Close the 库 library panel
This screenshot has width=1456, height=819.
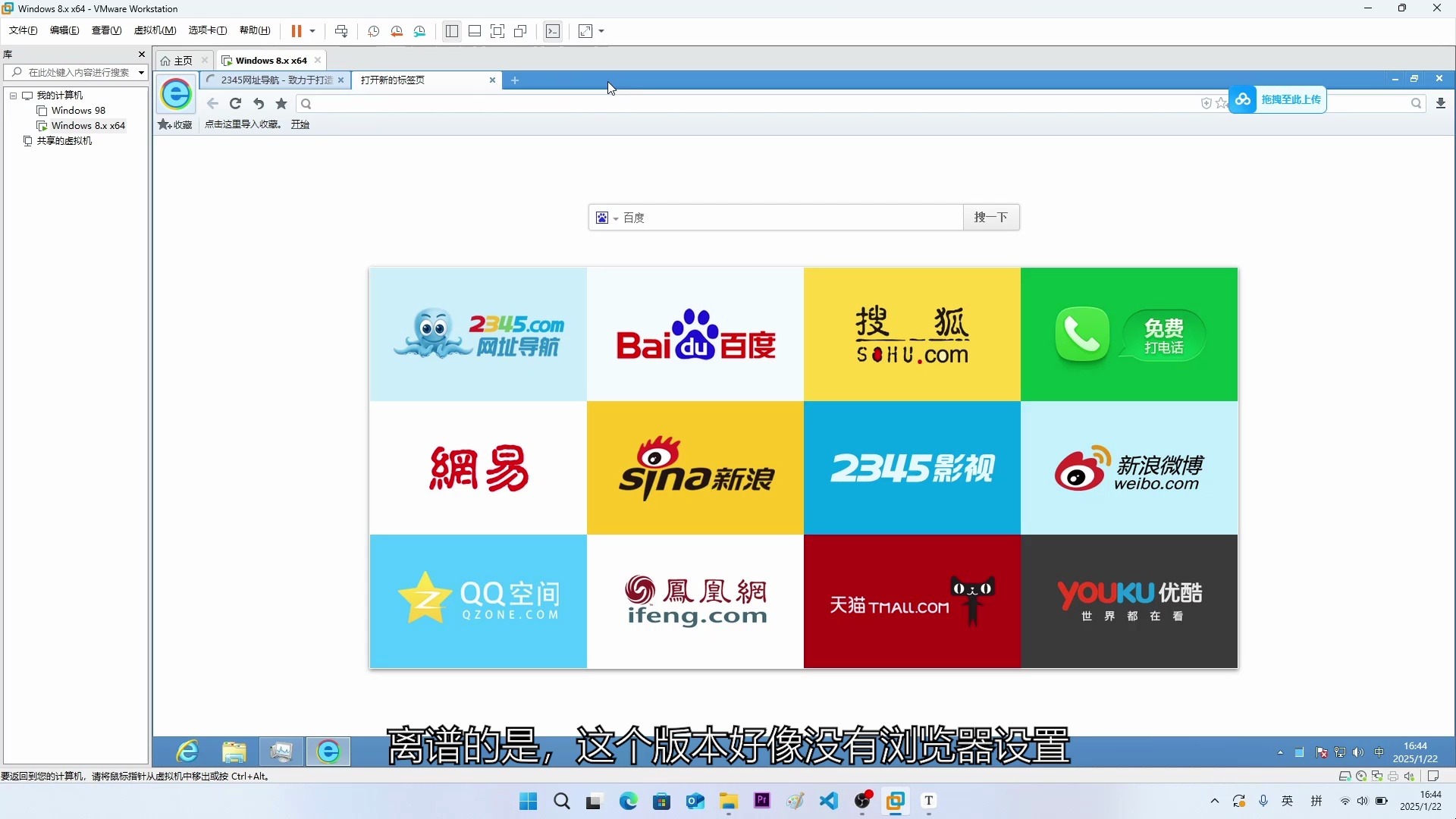(x=141, y=55)
